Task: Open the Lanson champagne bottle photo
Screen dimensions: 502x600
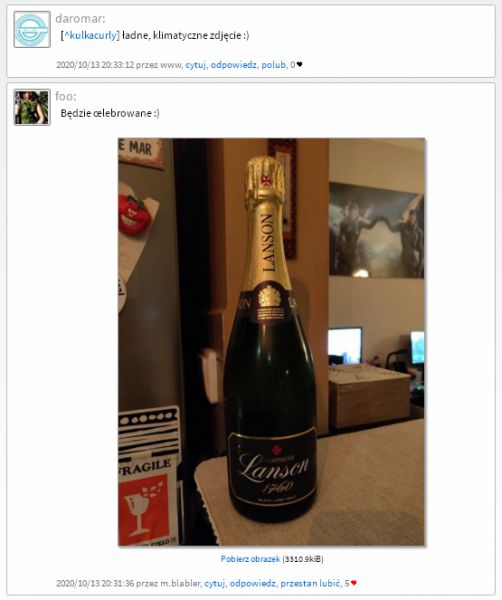Action: [x=271, y=342]
